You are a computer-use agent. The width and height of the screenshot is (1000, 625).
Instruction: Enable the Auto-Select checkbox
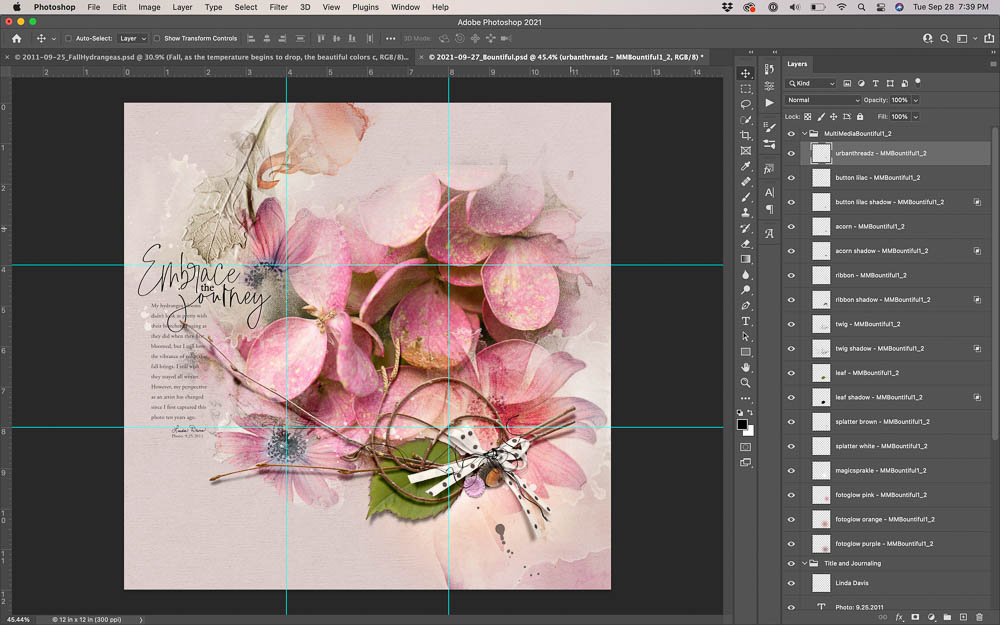click(68, 38)
